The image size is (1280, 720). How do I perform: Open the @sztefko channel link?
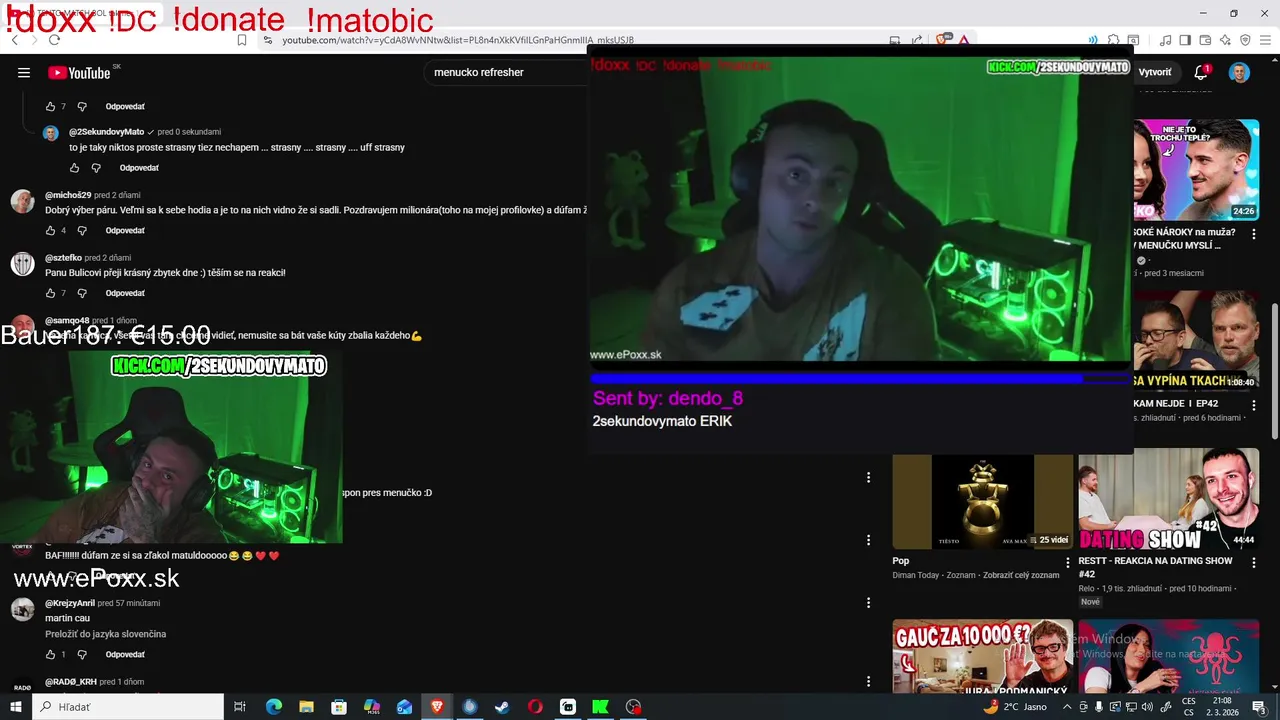pos(63,258)
